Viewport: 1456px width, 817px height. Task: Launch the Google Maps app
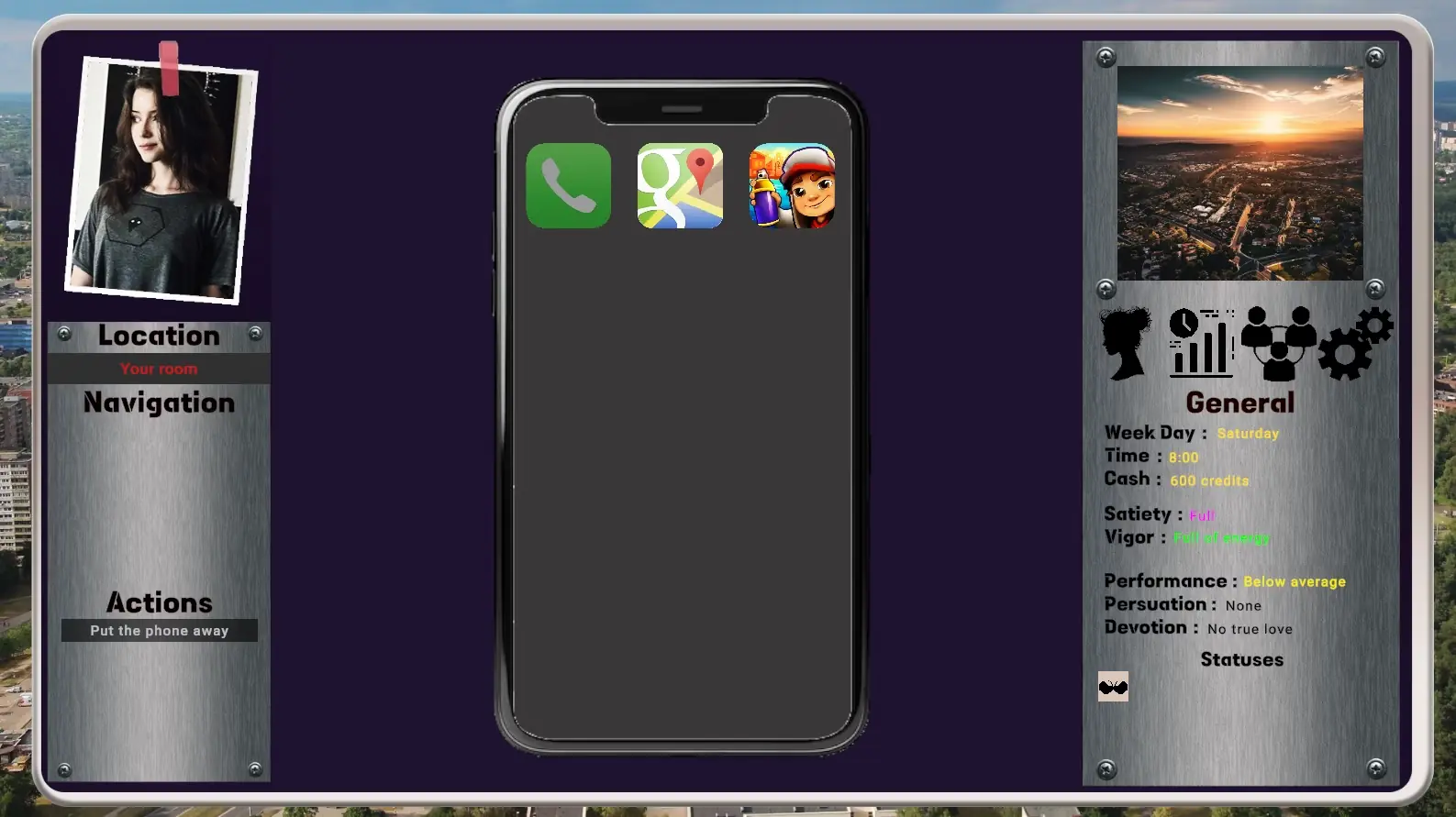click(680, 185)
